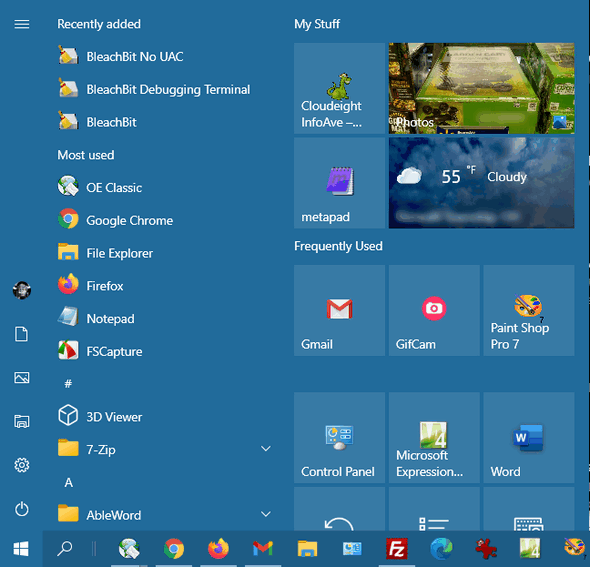Screen dimensions: 590x567
Task: Click the Most used heading
Action: tap(86, 155)
